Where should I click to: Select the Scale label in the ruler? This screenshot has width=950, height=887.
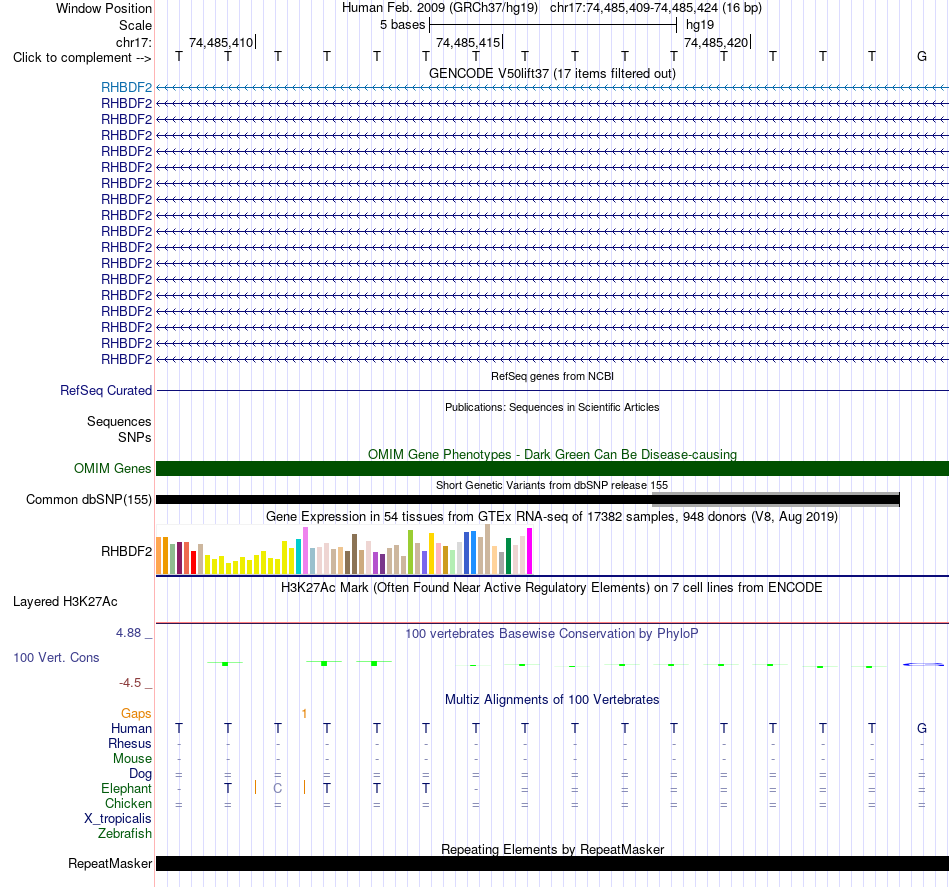tap(135, 25)
